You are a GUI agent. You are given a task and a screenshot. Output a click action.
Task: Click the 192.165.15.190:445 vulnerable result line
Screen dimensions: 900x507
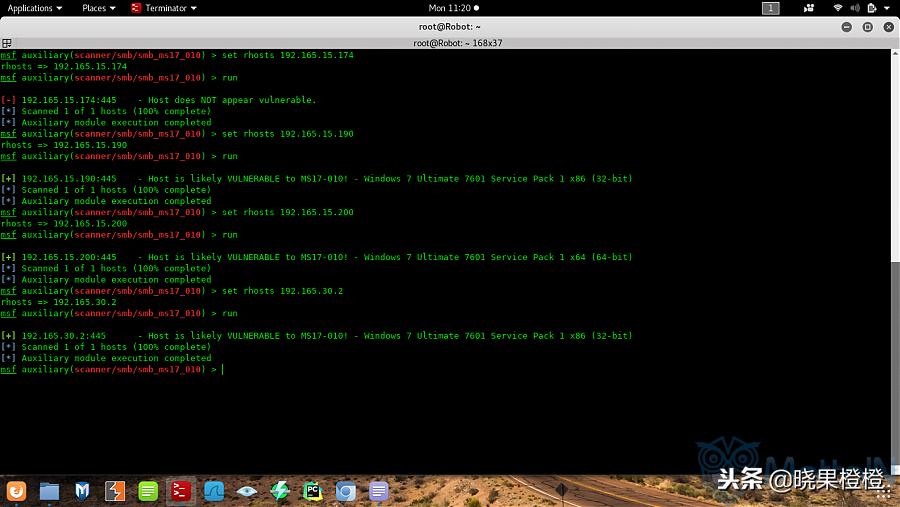point(316,179)
